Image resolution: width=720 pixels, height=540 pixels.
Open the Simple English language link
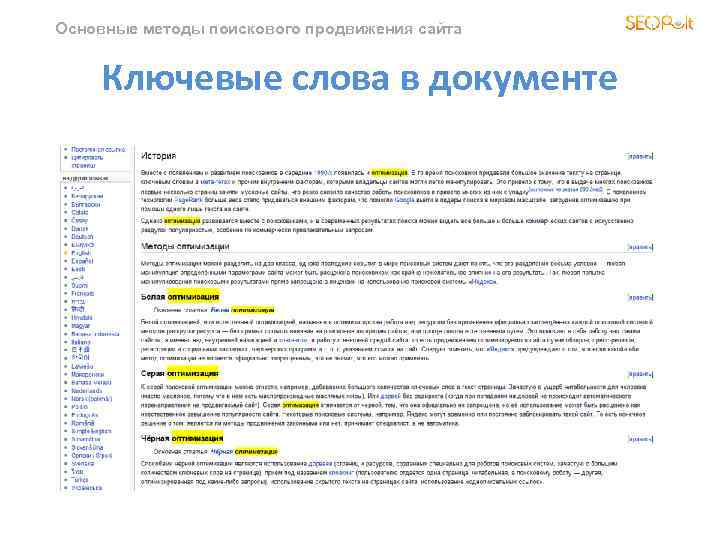(x=91, y=431)
